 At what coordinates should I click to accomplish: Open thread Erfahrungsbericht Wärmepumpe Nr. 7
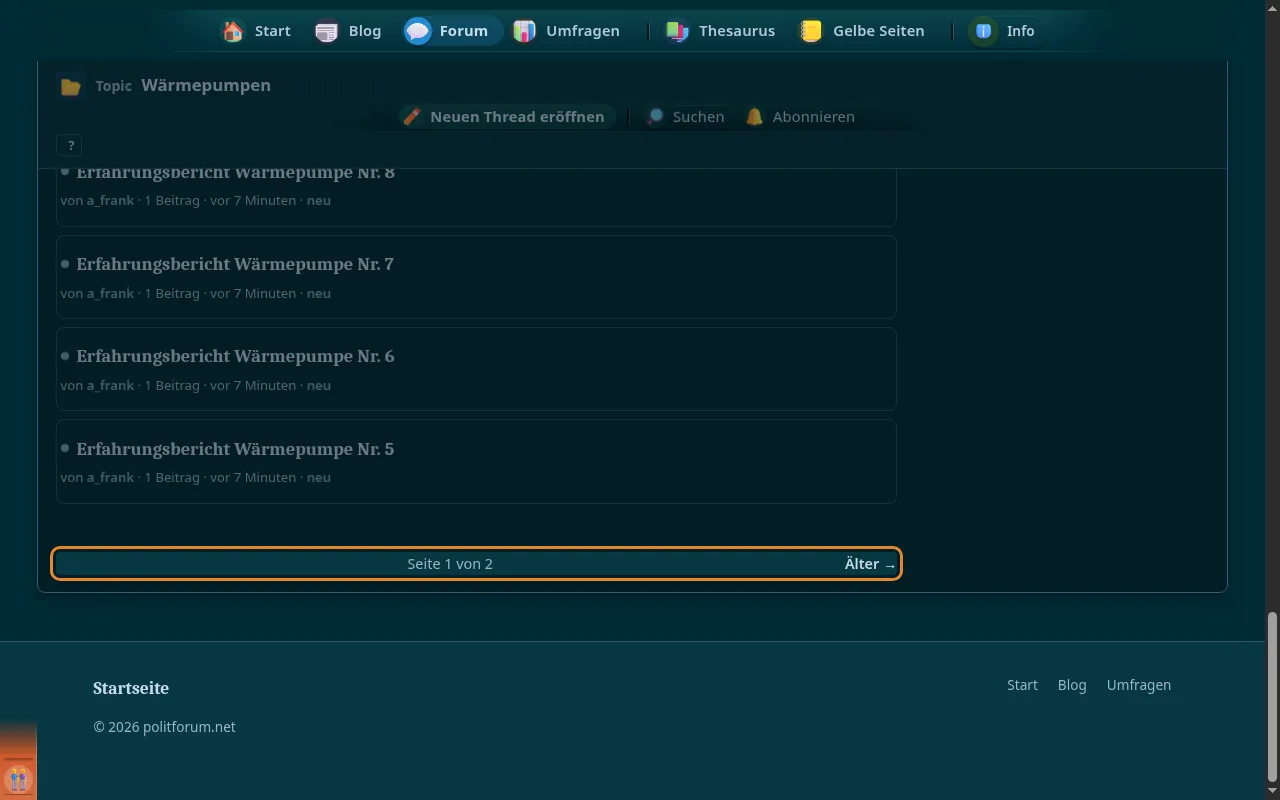pyautogui.click(x=235, y=264)
